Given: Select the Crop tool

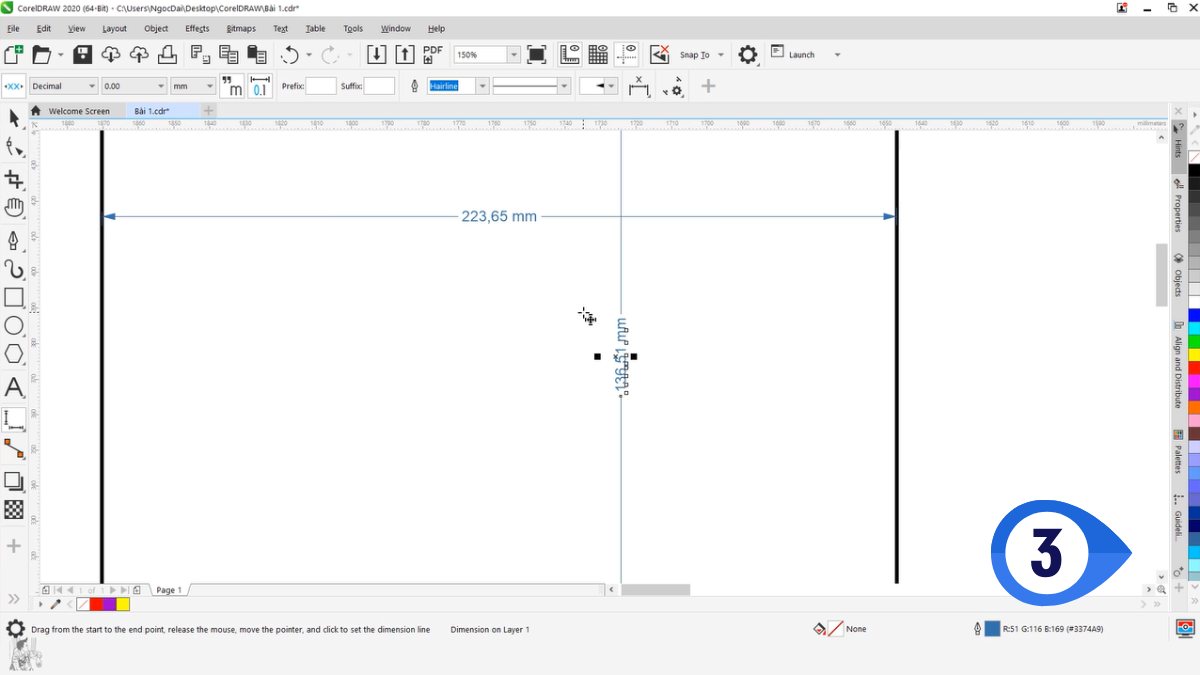Looking at the screenshot, I should point(14,179).
